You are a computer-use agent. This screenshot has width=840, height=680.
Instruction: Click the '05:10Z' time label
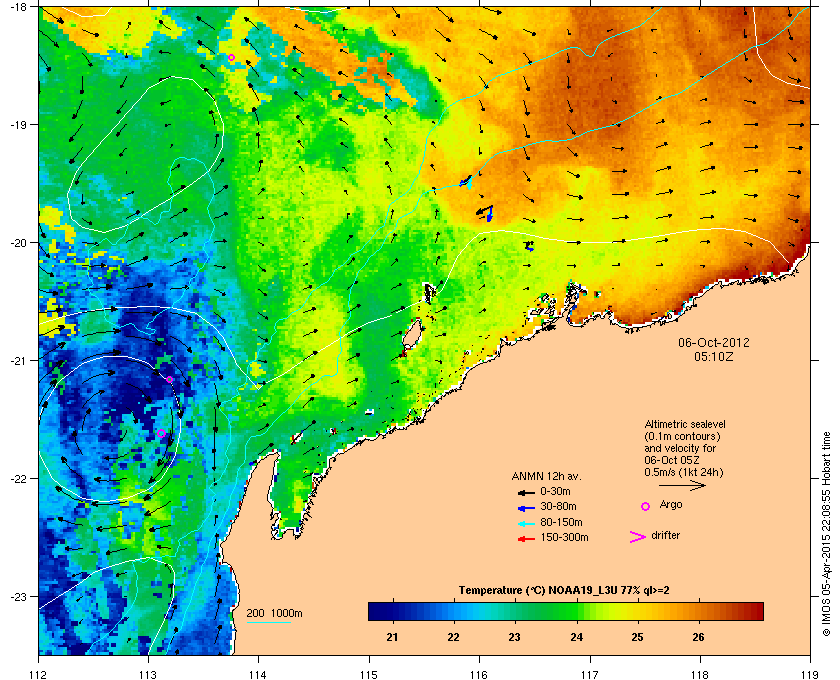[714, 356]
